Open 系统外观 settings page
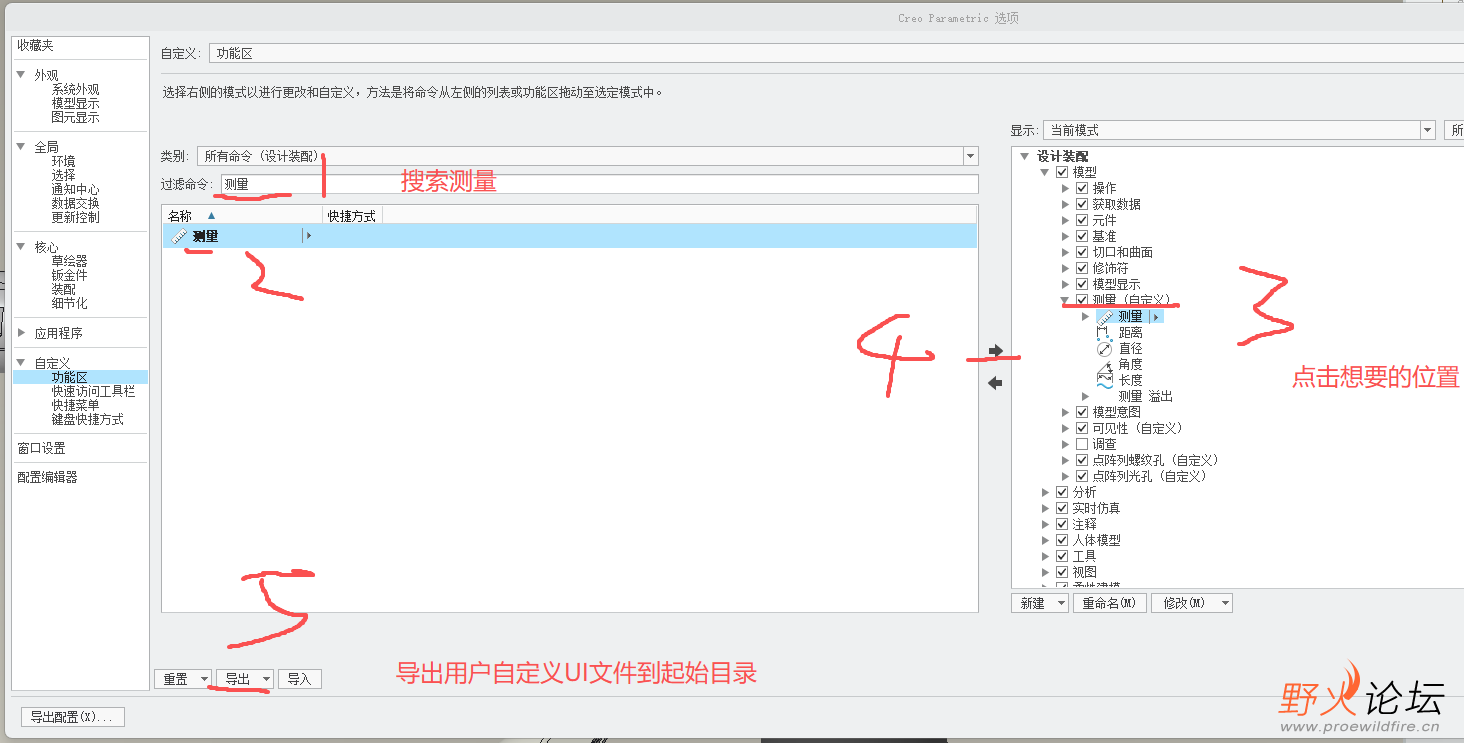The image size is (1464, 743). [x=76, y=89]
